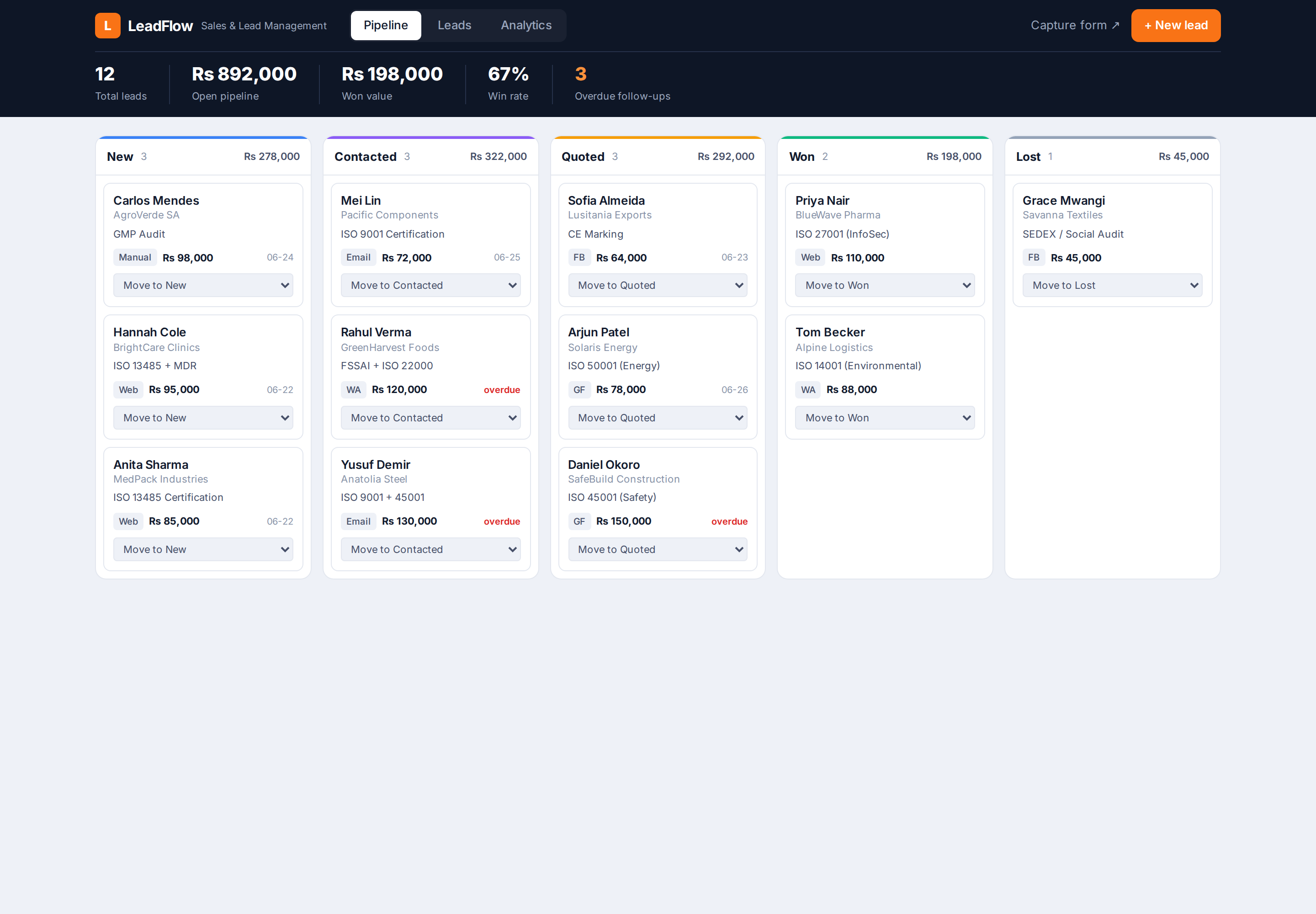Screen dimensions: 1316x914
Task: Open Priya Nair's Move to Won dropdown
Action: (885, 285)
